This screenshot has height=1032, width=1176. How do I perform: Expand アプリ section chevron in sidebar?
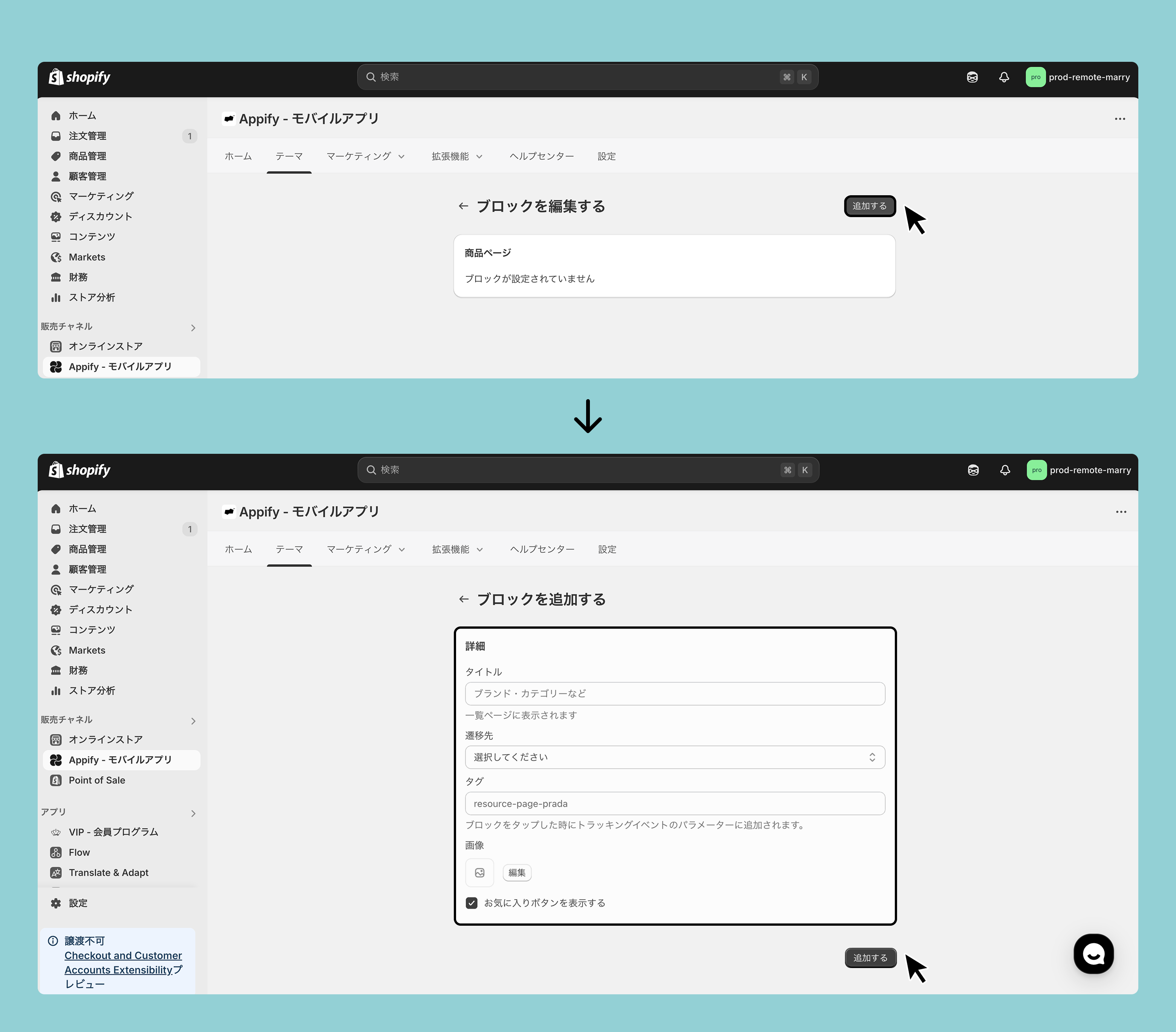pos(193,813)
